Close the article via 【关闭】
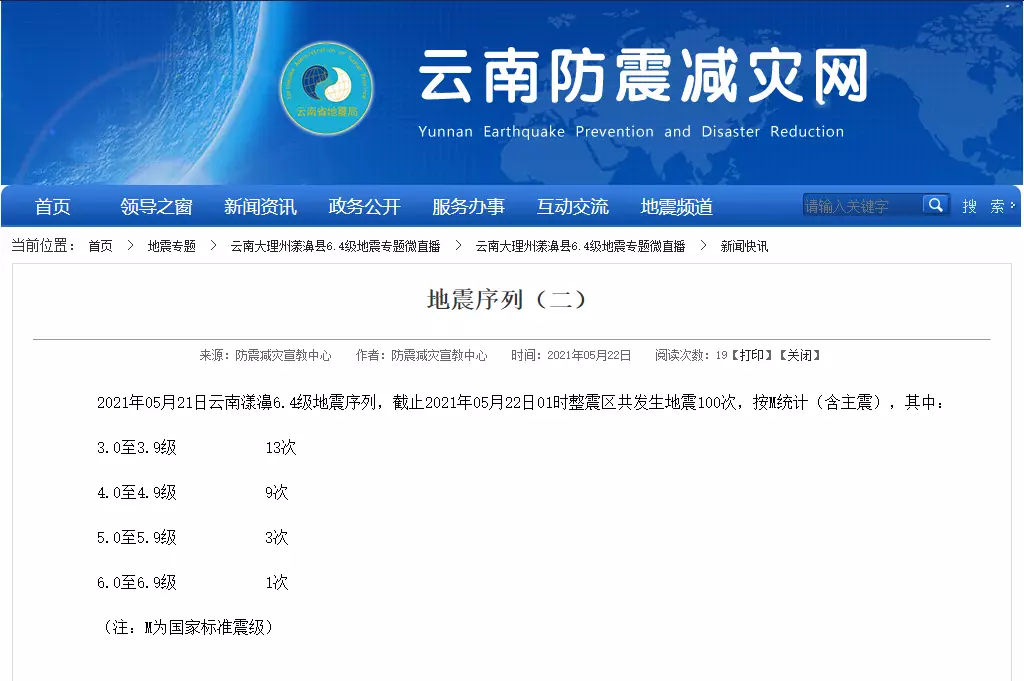This screenshot has height=681, width=1024. coord(799,355)
